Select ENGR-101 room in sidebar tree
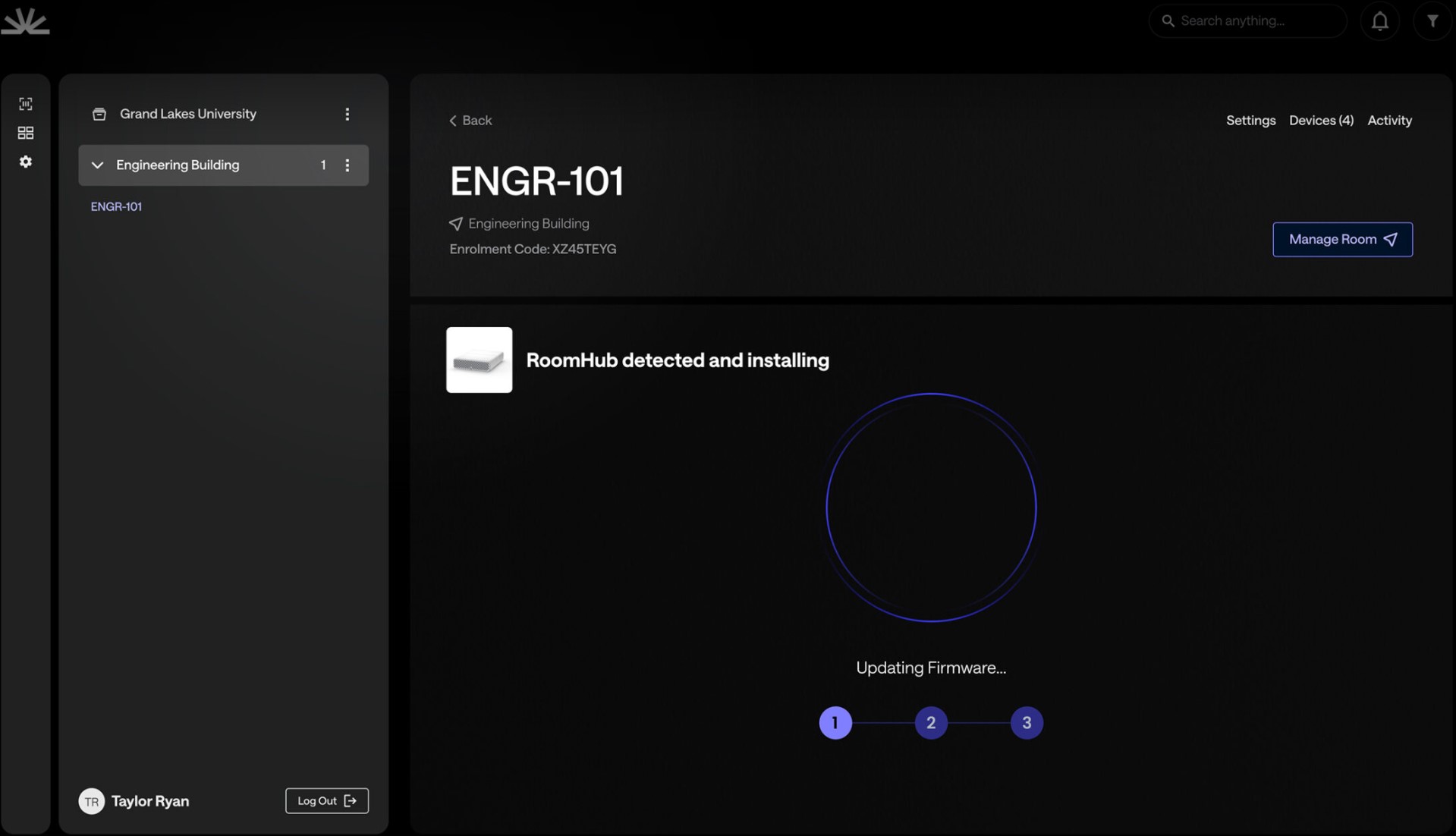 click(x=116, y=206)
